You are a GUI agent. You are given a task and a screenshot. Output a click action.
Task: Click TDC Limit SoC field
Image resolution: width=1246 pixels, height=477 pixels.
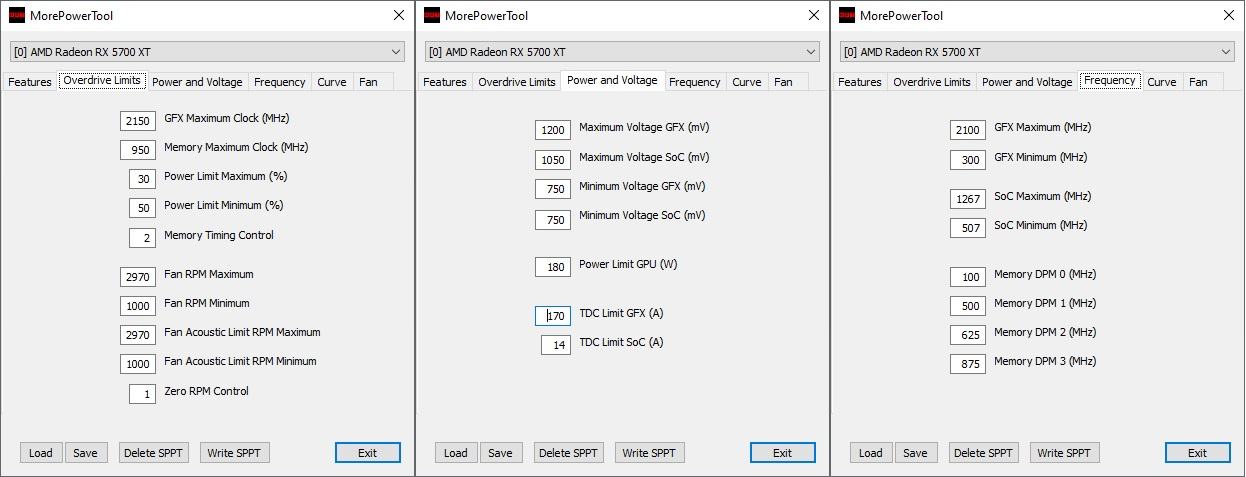coord(556,345)
